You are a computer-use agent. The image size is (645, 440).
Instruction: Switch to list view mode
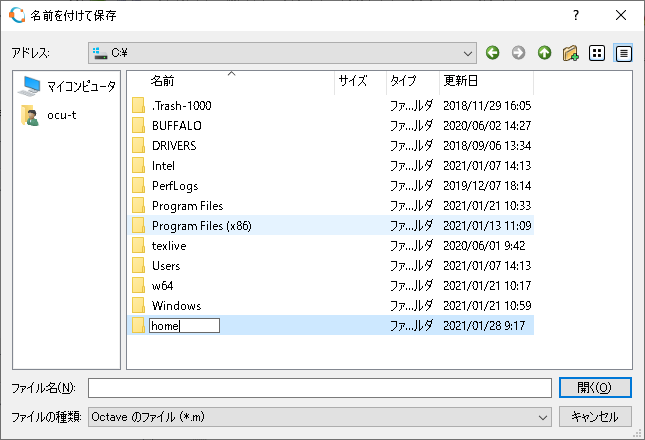click(597, 52)
